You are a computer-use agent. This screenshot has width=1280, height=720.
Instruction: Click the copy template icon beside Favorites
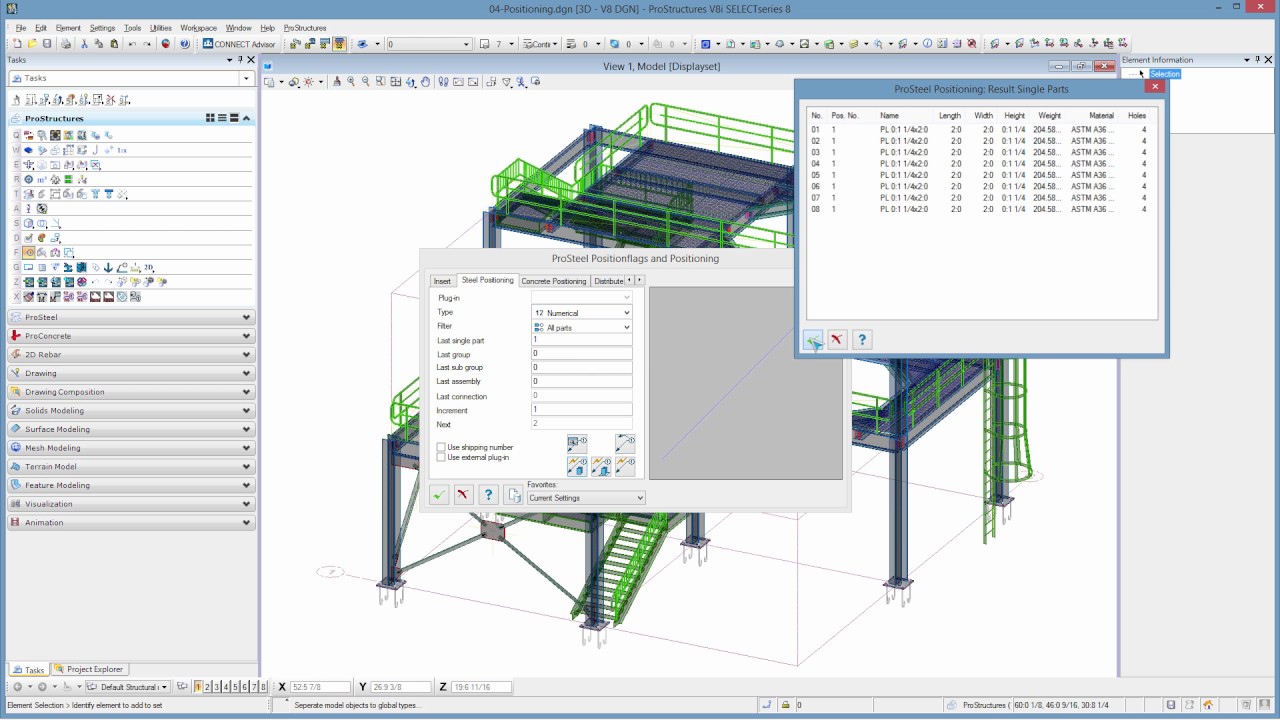tap(513, 495)
